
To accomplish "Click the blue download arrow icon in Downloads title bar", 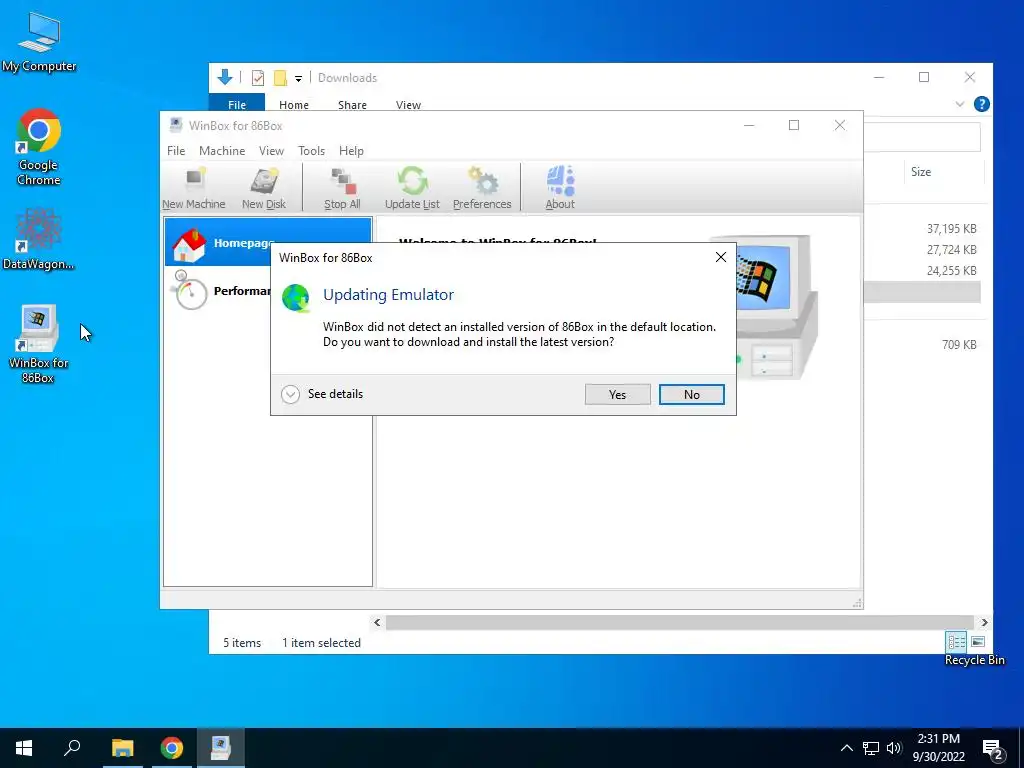I will 225,77.
